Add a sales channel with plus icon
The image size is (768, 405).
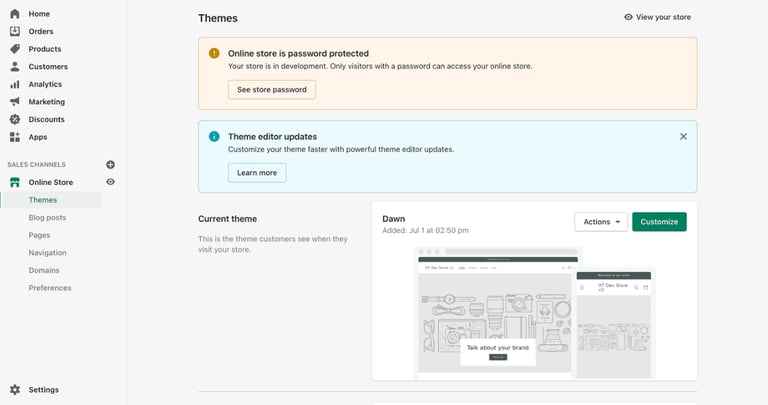pyautogui.click(x=111, y=164)
